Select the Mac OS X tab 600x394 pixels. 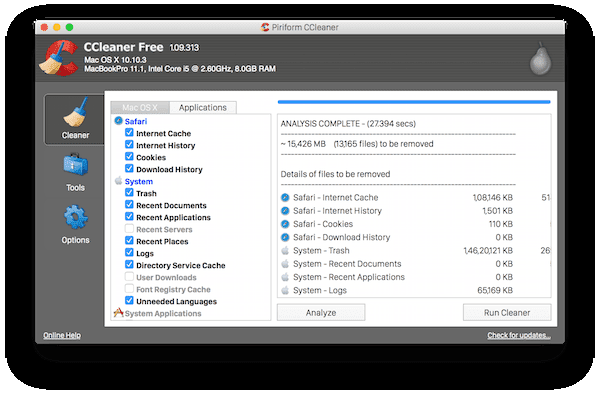point(140,107)
